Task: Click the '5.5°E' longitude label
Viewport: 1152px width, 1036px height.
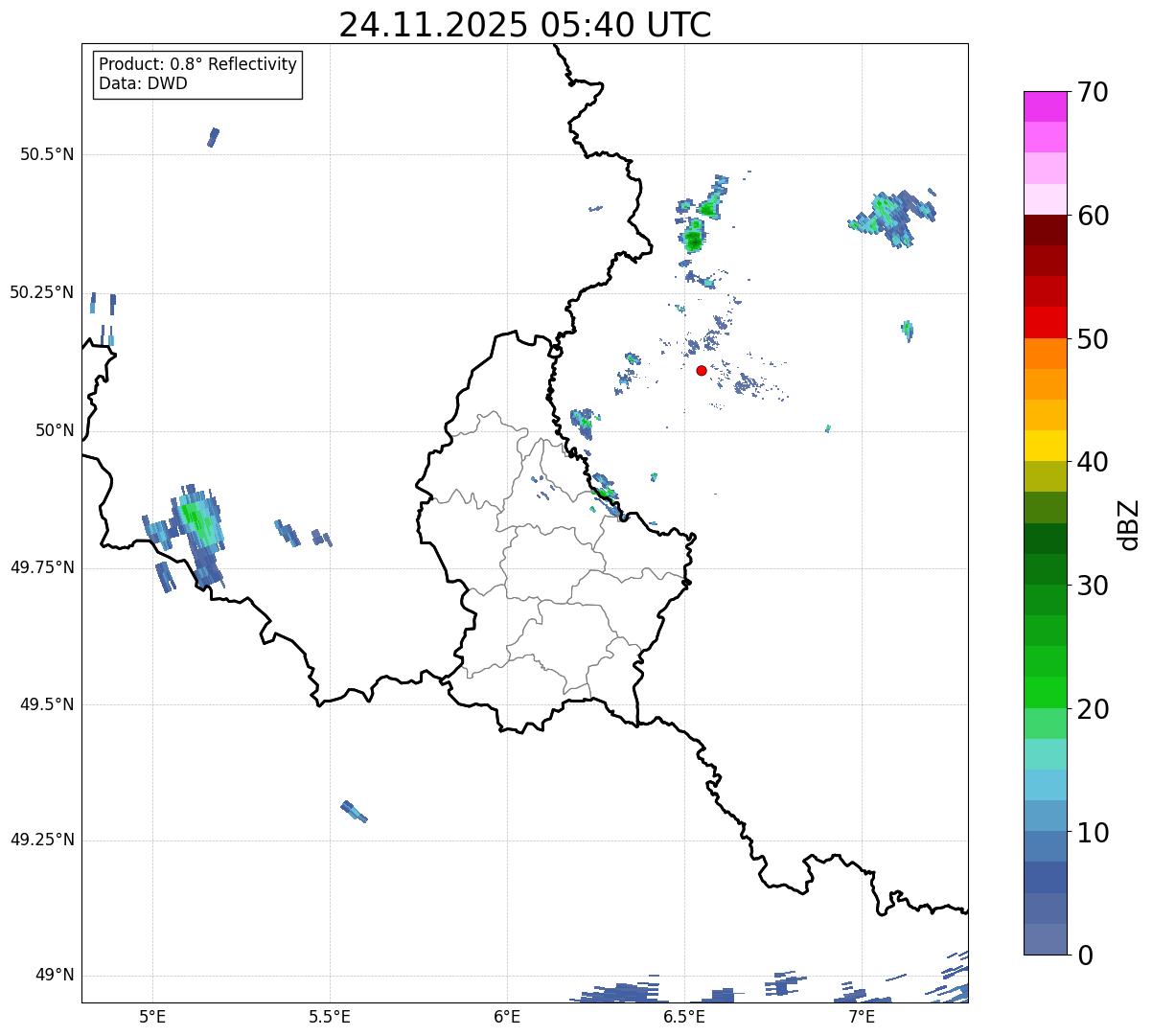Action: [x=330, y=1016]
